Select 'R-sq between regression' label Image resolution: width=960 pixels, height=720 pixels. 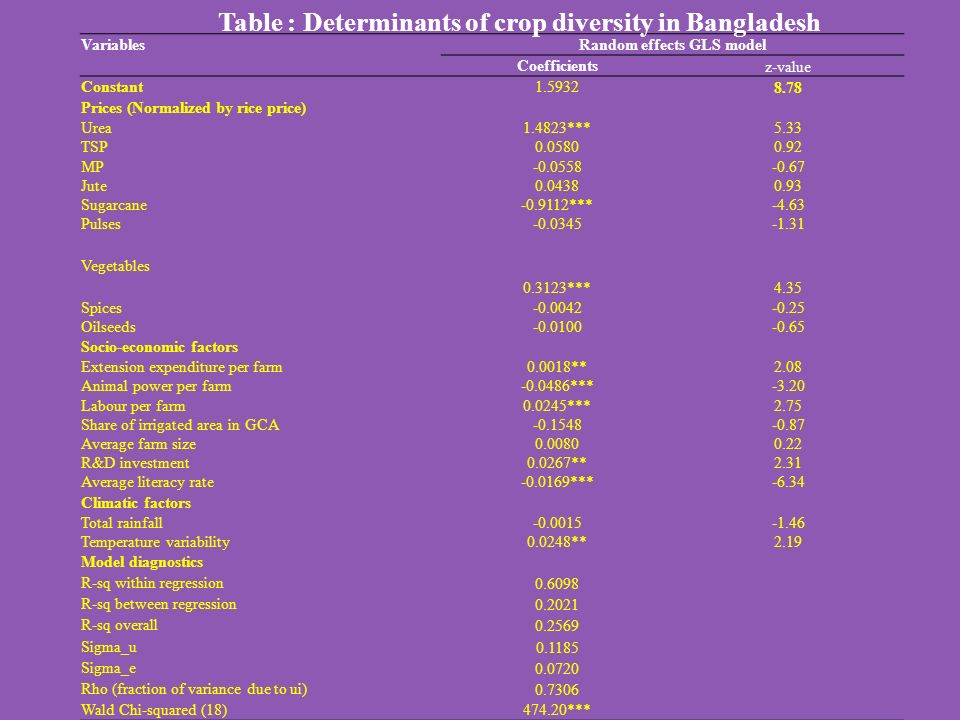(159, 604)
